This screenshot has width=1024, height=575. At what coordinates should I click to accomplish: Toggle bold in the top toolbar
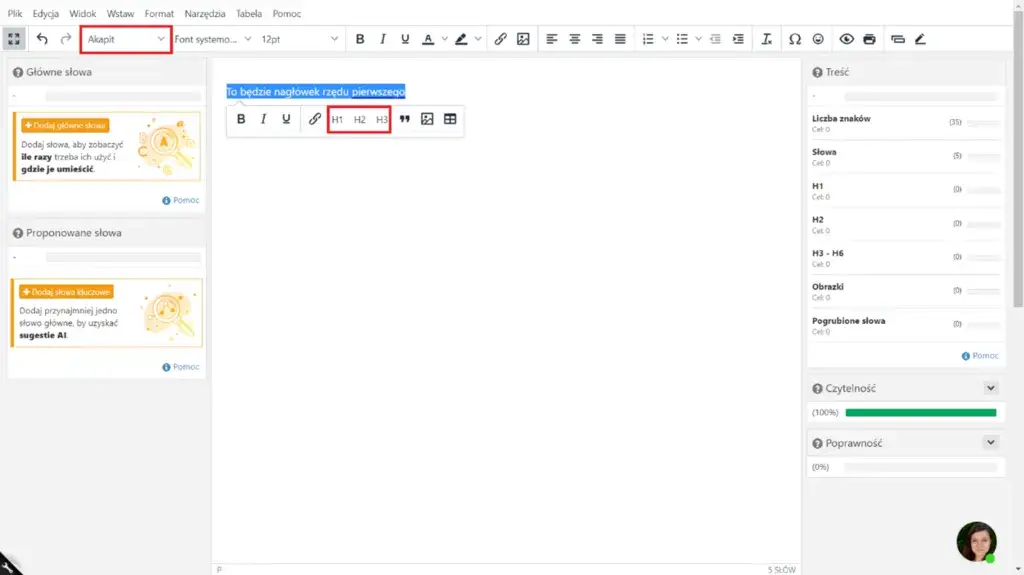tap(360, 39)
